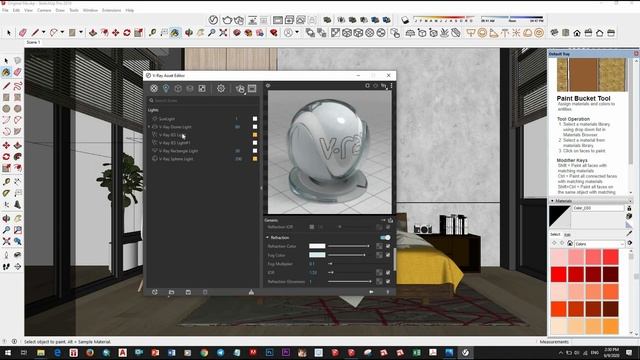Image resolution: width=640 pixels, height=360 pixels.
Task: Toggle the V-Ray Rectangle Light enable box
Action: coord(255,151)
